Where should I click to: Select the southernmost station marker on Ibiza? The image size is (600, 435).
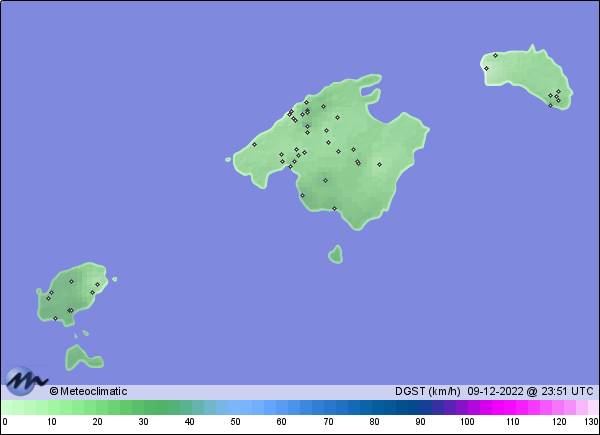coord(55,318)
